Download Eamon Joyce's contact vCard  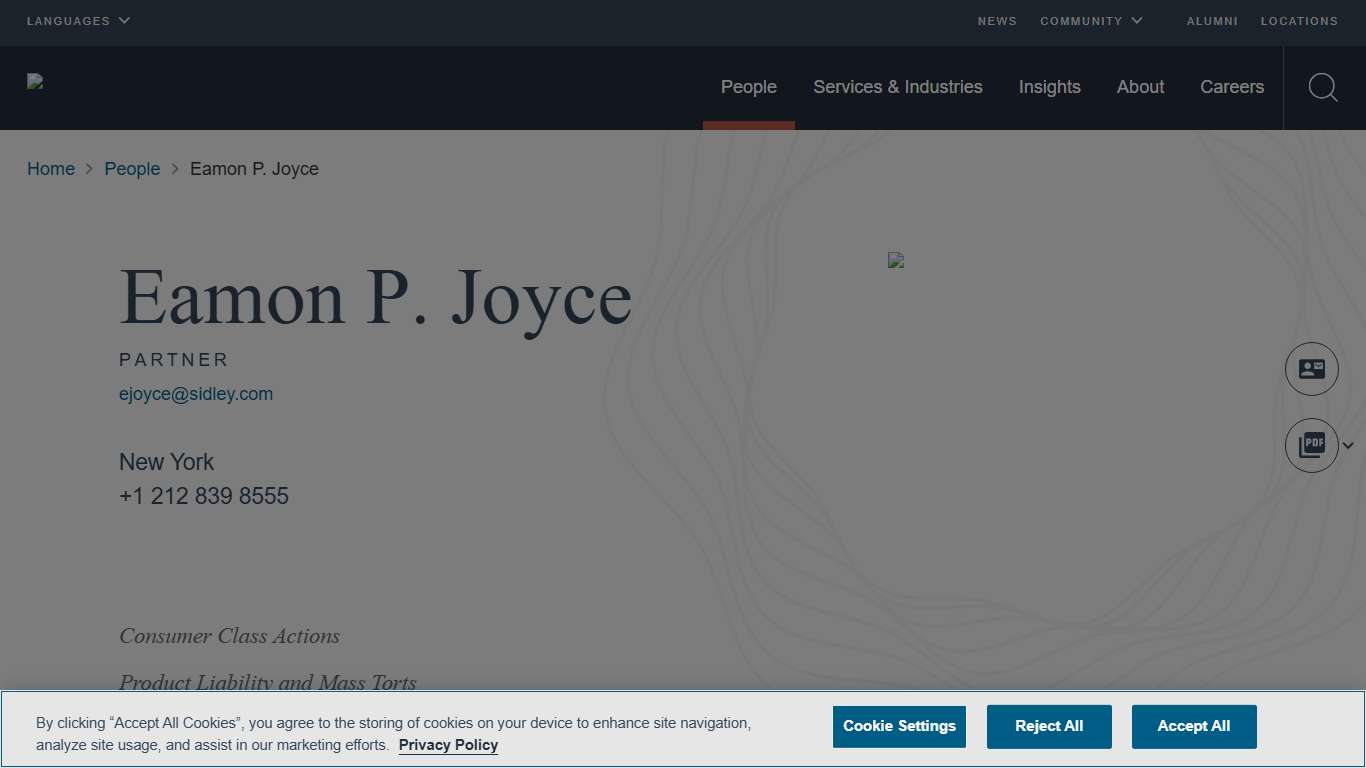[x=1311, y=368]
